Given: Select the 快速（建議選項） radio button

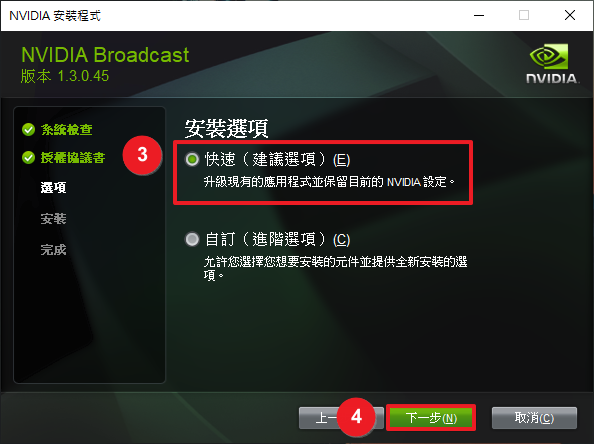Looking at the screenshot, I should click(192, 159).
